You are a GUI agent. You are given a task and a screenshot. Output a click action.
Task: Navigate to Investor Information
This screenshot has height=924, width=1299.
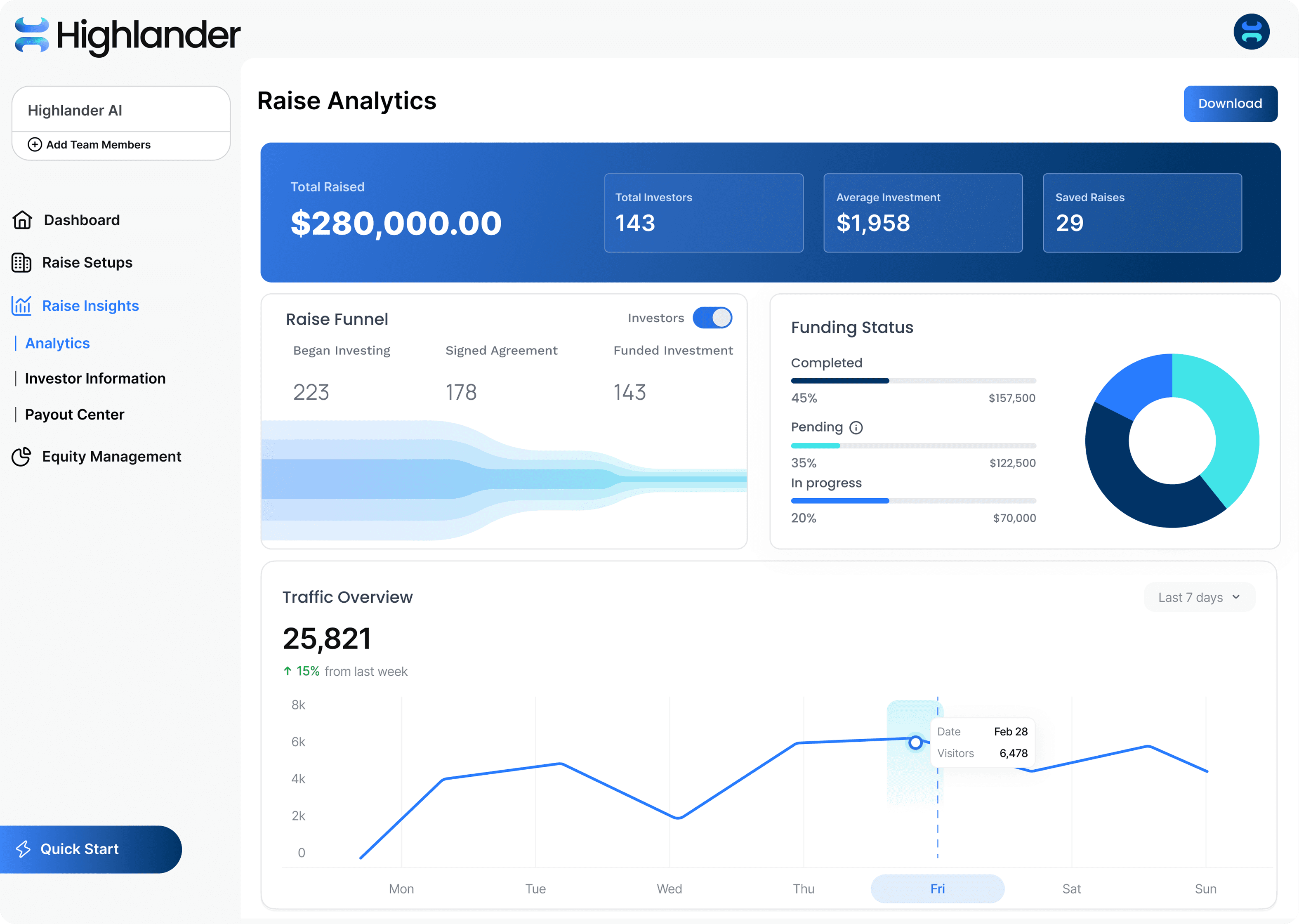[x=95, y=378]
